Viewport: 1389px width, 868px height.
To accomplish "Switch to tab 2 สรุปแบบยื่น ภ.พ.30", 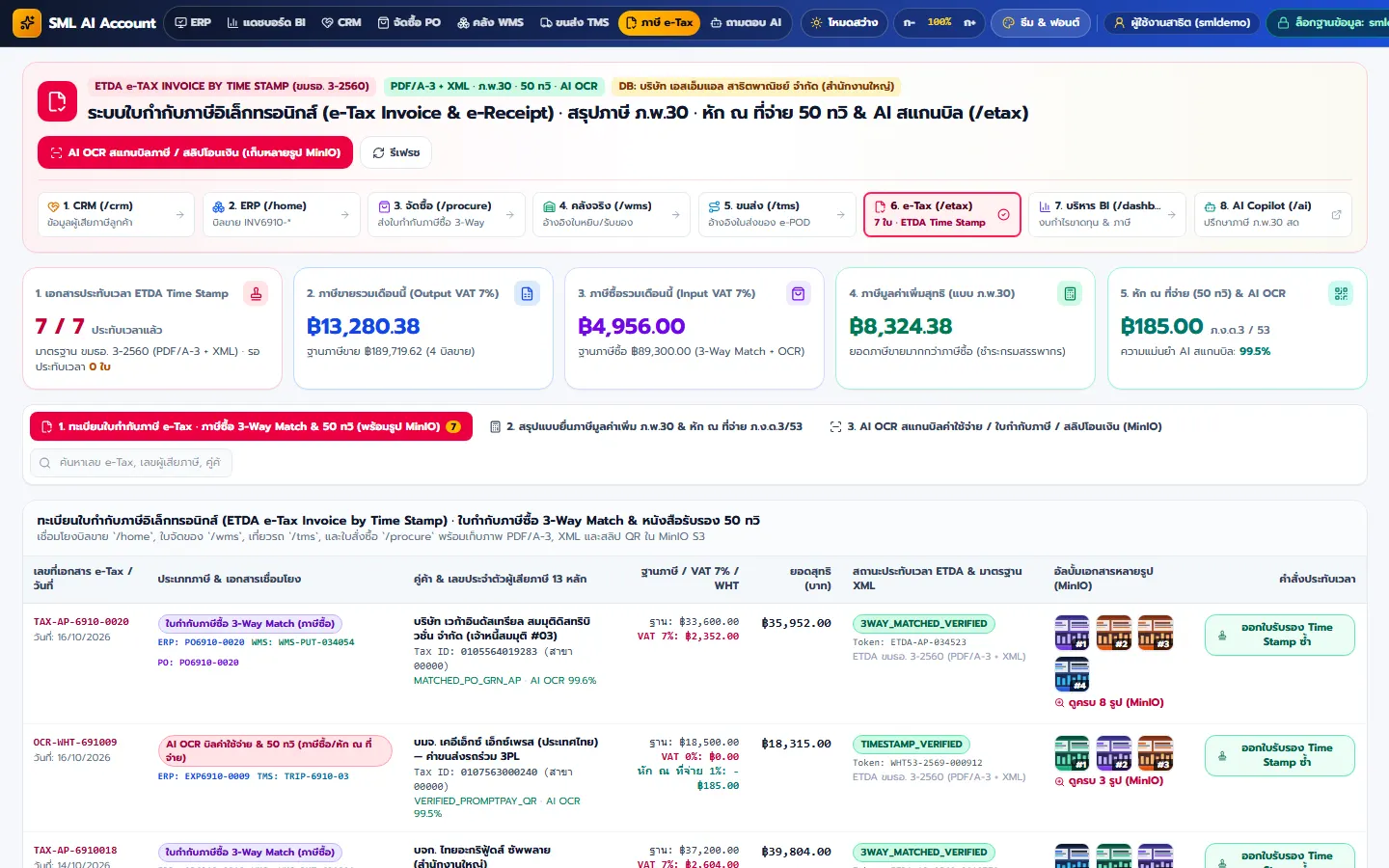I will tap(646, 426).
